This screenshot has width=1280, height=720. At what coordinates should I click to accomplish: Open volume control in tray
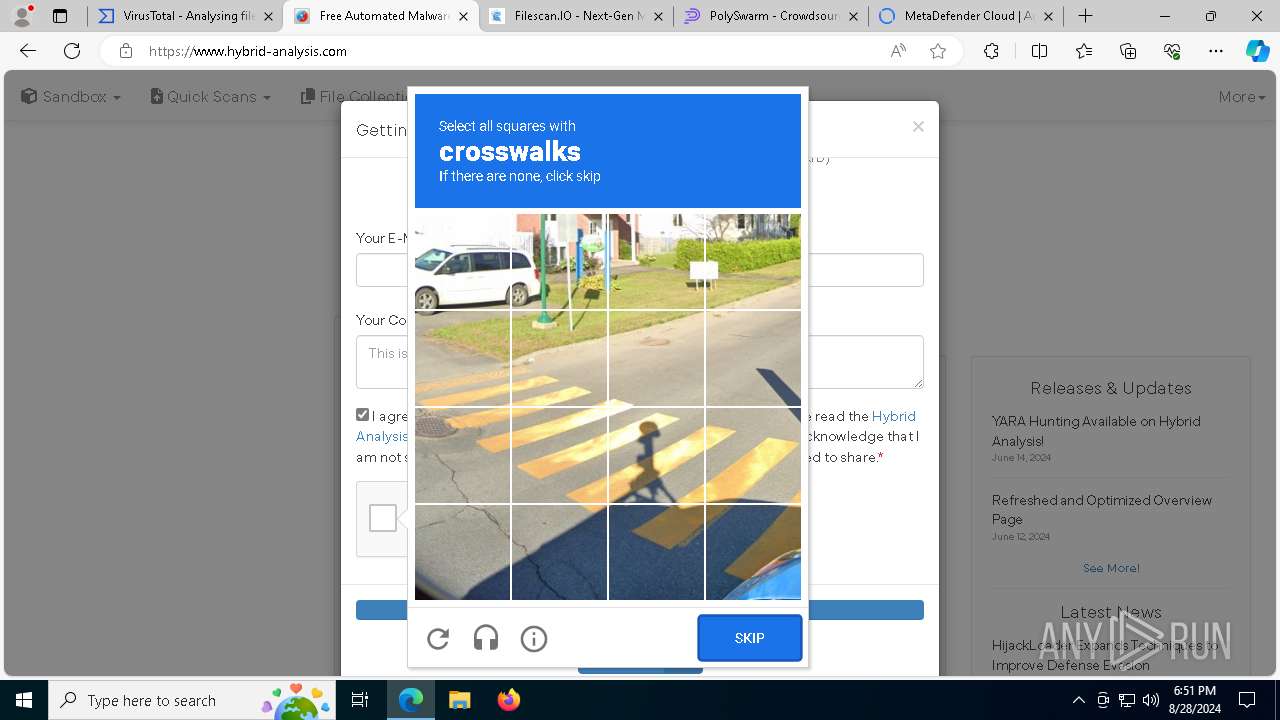1150,700
